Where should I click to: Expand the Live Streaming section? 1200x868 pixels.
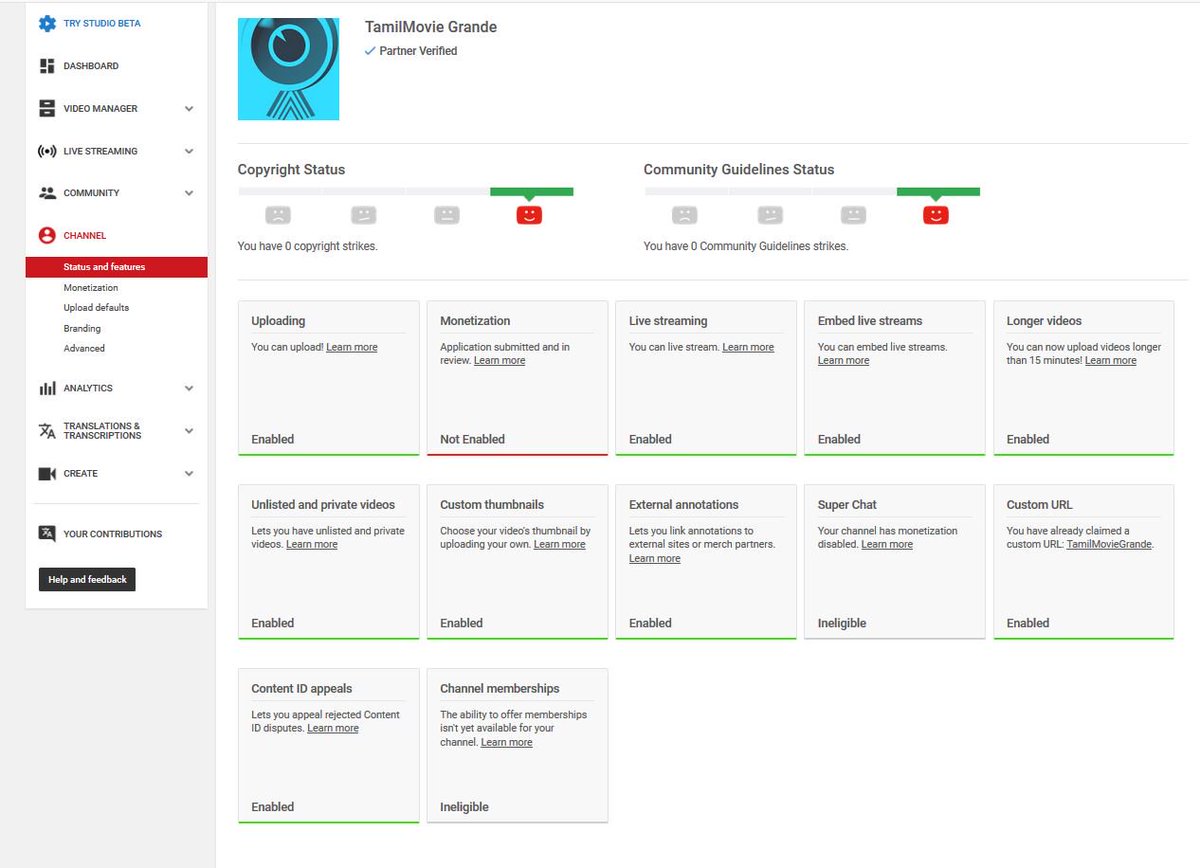[189, 151]
